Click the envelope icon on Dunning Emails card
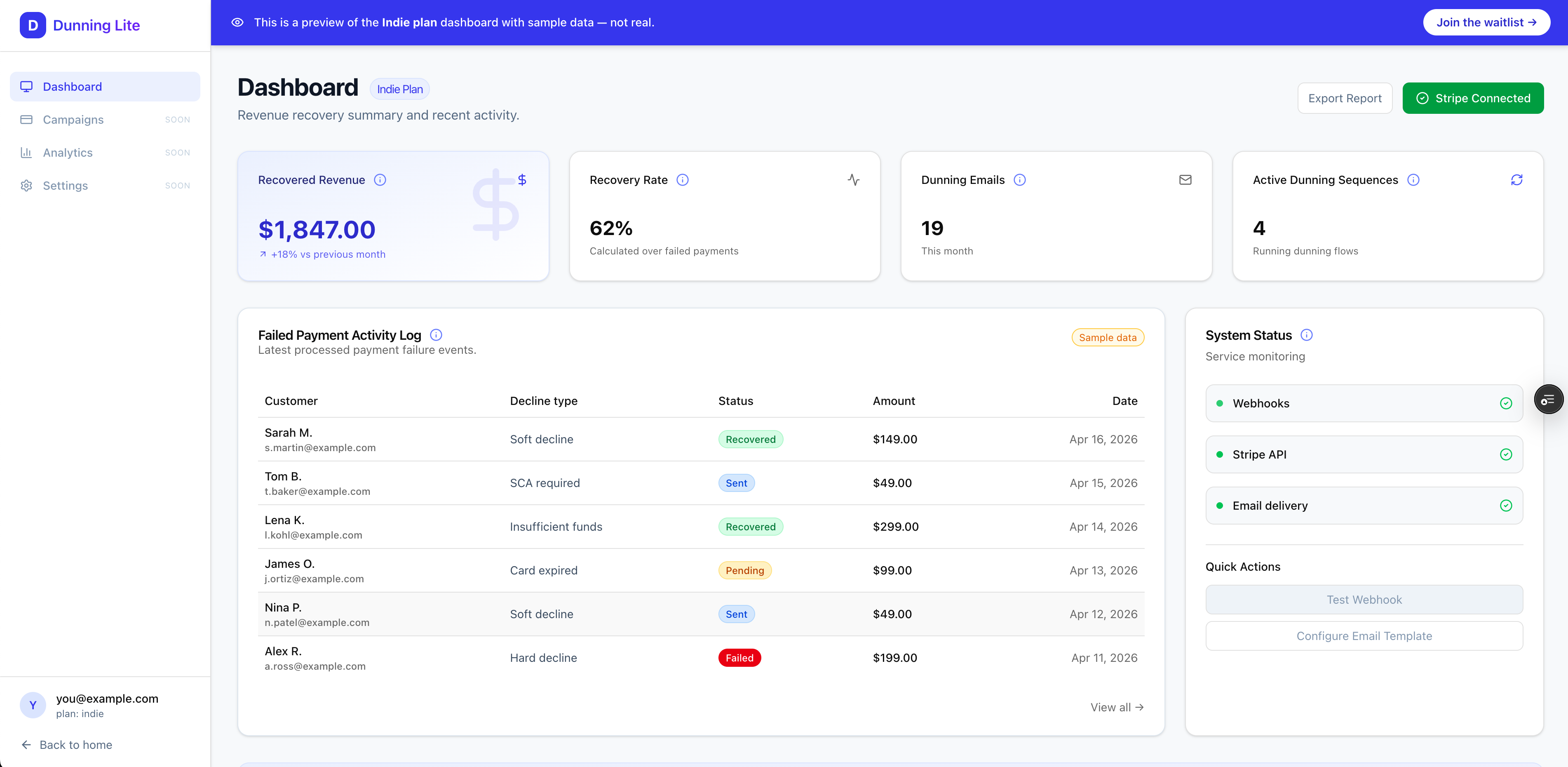 [x=1185, y=179]
